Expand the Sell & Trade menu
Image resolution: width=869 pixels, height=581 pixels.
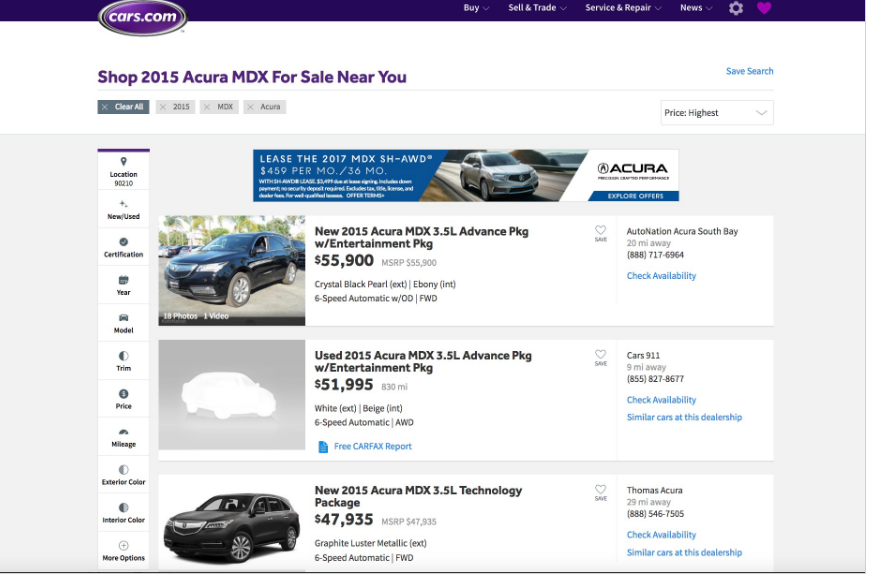point(537,8)
